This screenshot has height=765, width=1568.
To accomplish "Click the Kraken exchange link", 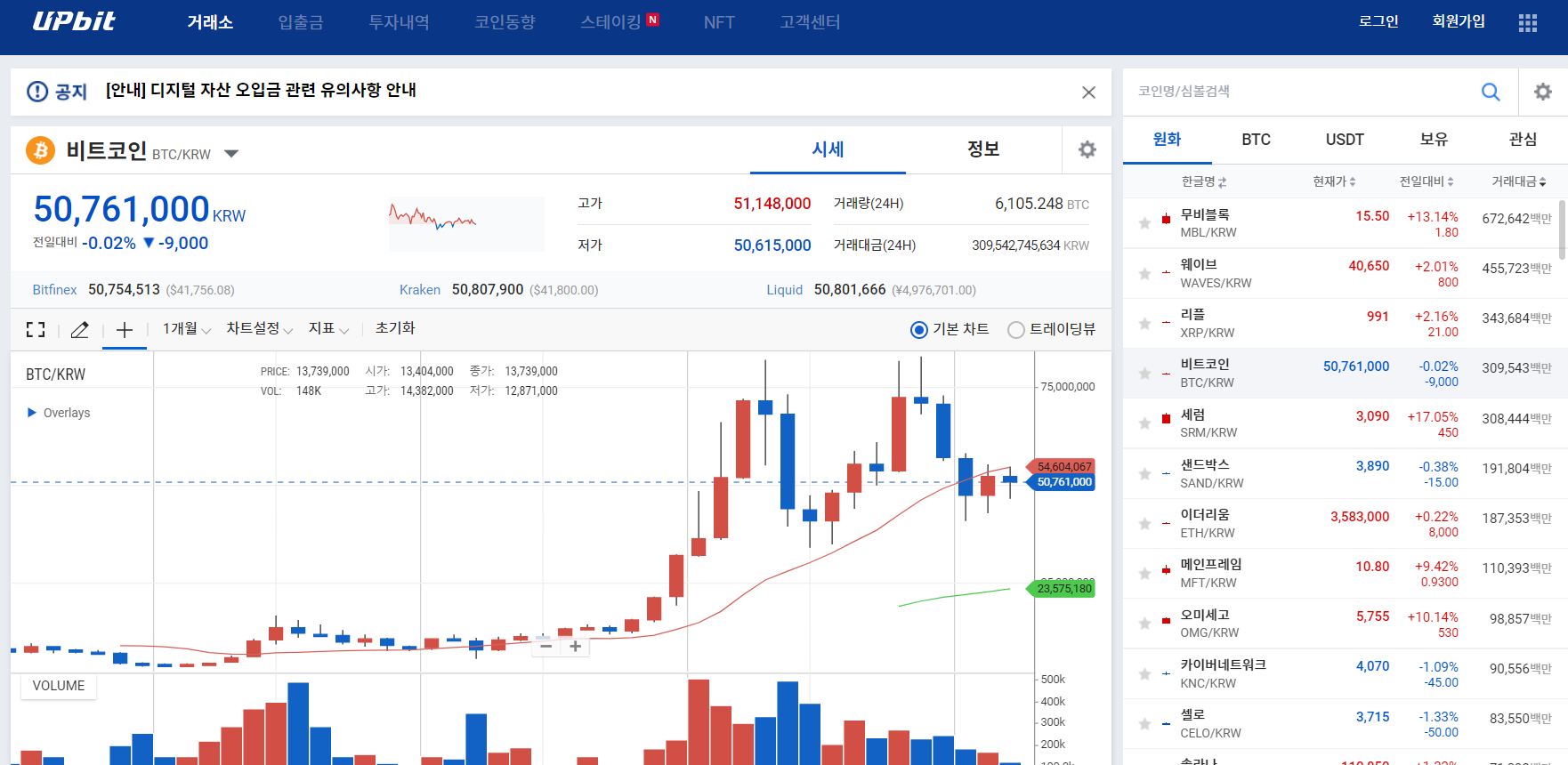I will [420, 290].
